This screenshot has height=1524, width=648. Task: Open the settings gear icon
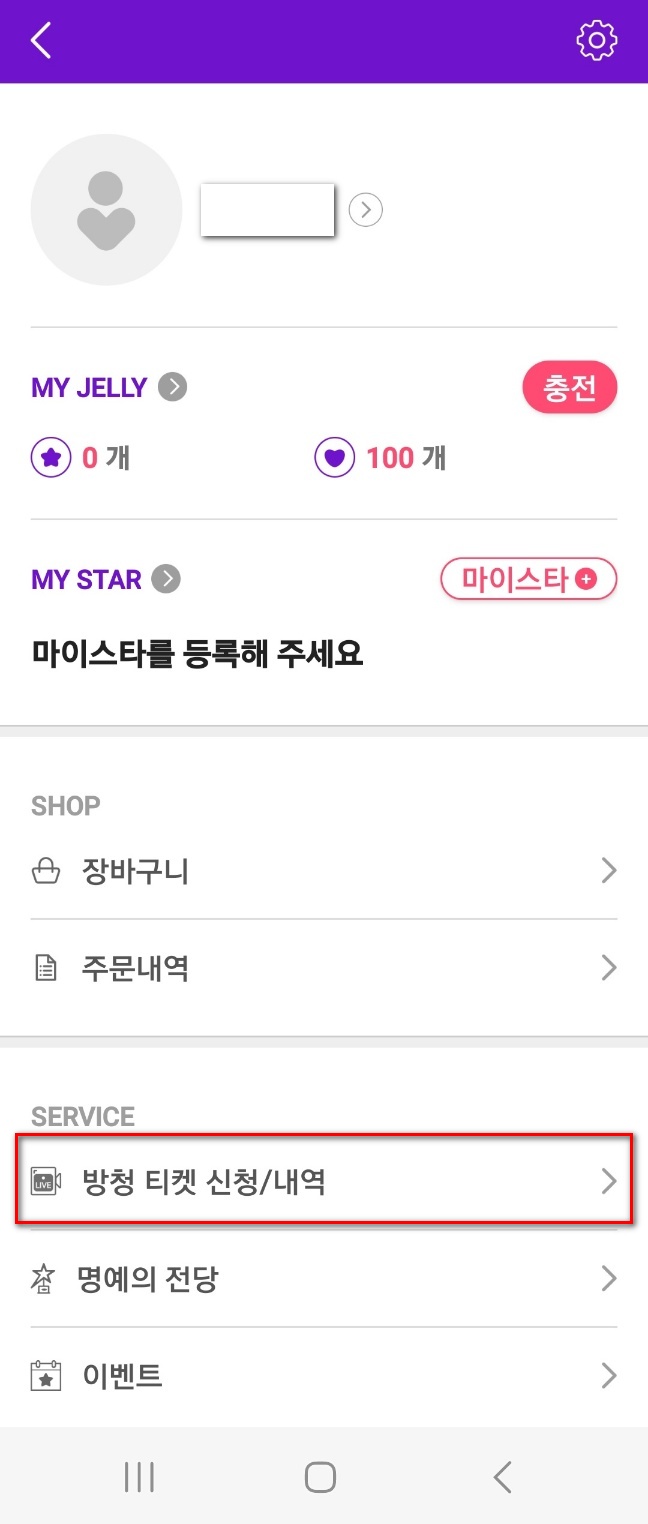597,40
